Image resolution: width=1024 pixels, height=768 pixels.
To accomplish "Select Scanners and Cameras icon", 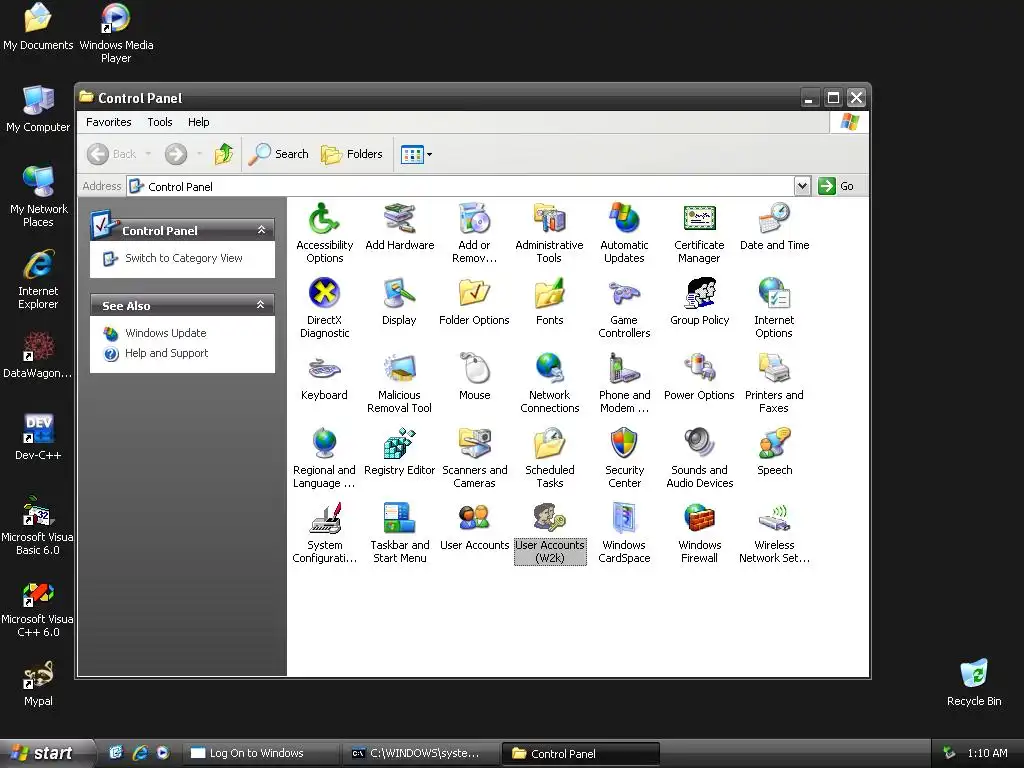I will point(474,458).
